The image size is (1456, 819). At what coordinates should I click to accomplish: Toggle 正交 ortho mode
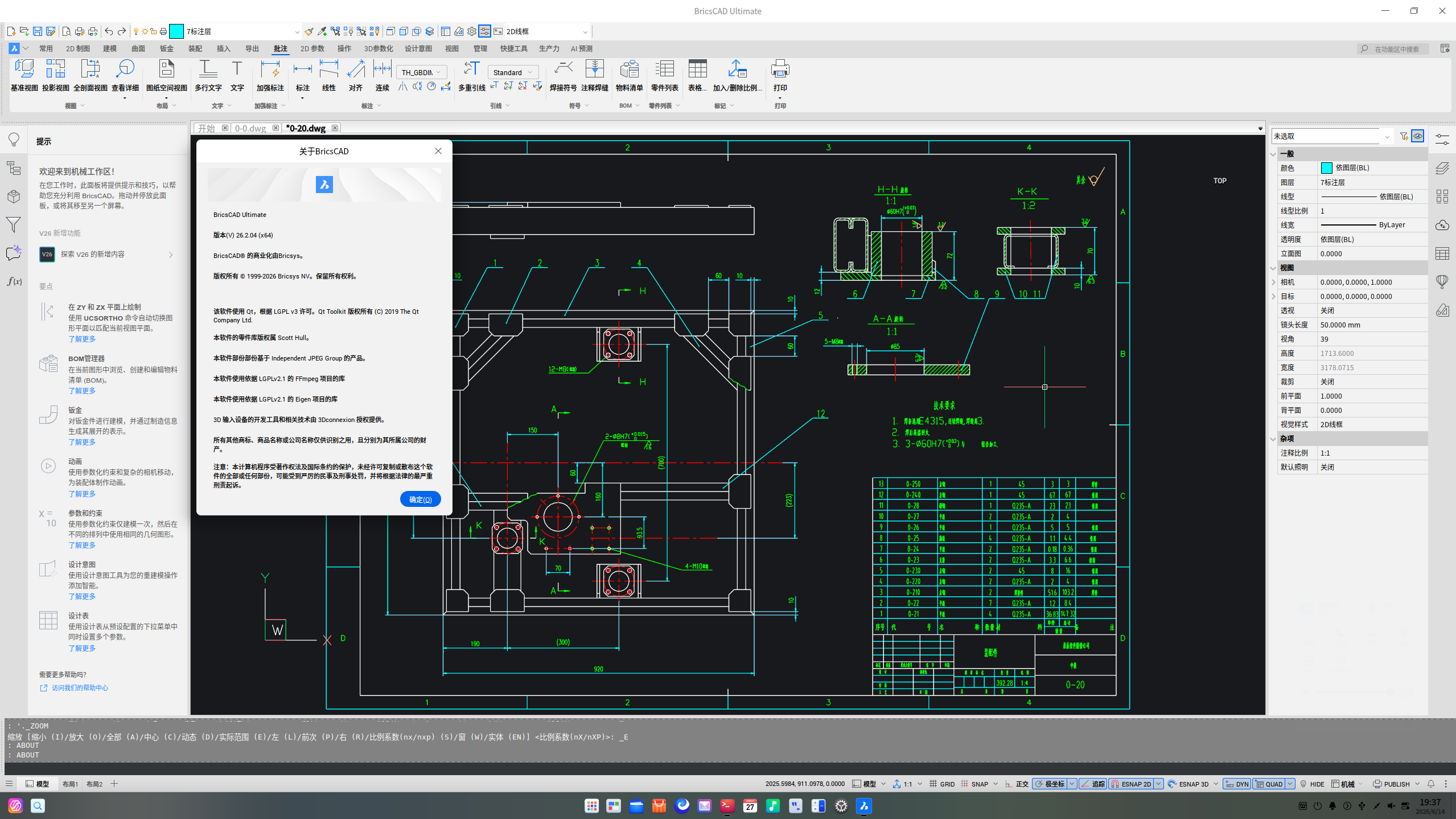[1017, 784]
